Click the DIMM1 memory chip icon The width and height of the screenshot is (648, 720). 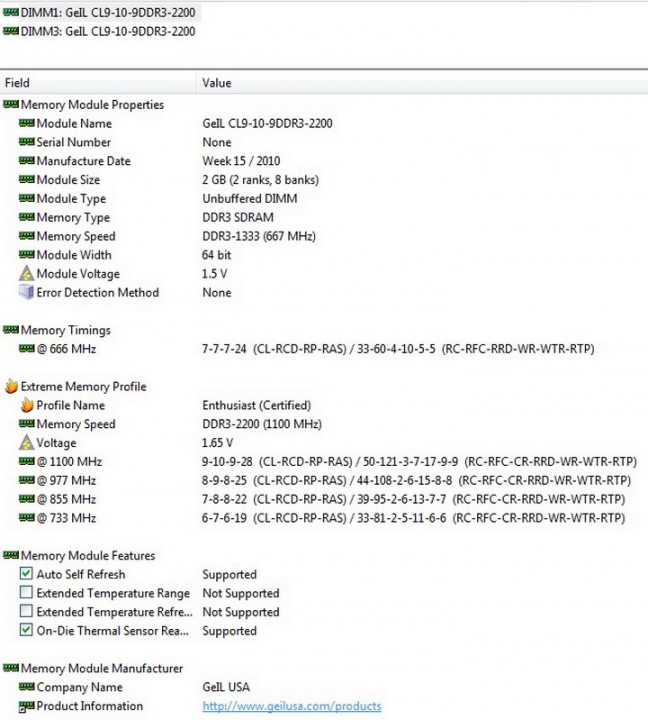11,12
